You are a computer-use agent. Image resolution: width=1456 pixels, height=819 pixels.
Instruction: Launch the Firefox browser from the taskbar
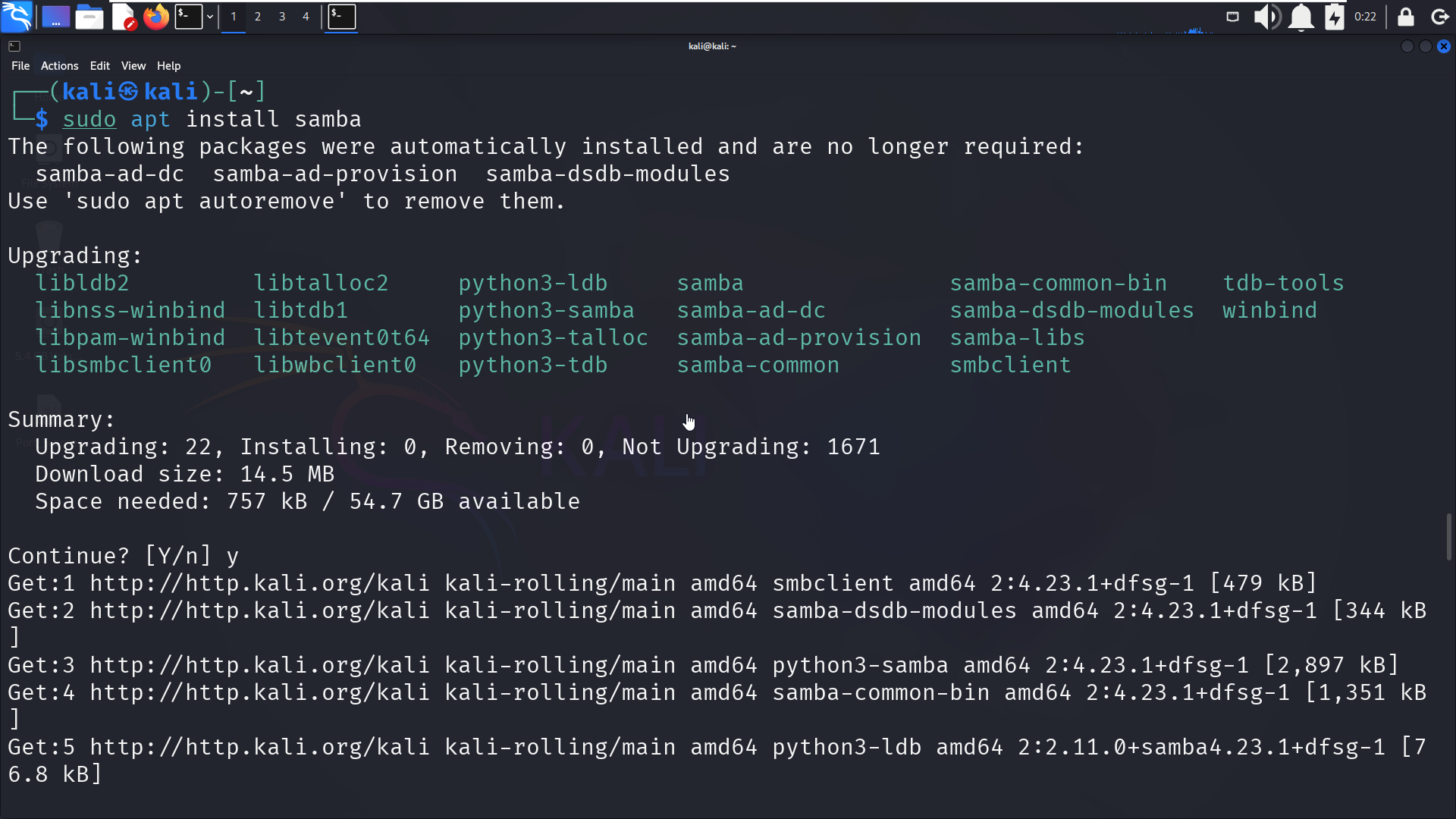tap(156, 17)
